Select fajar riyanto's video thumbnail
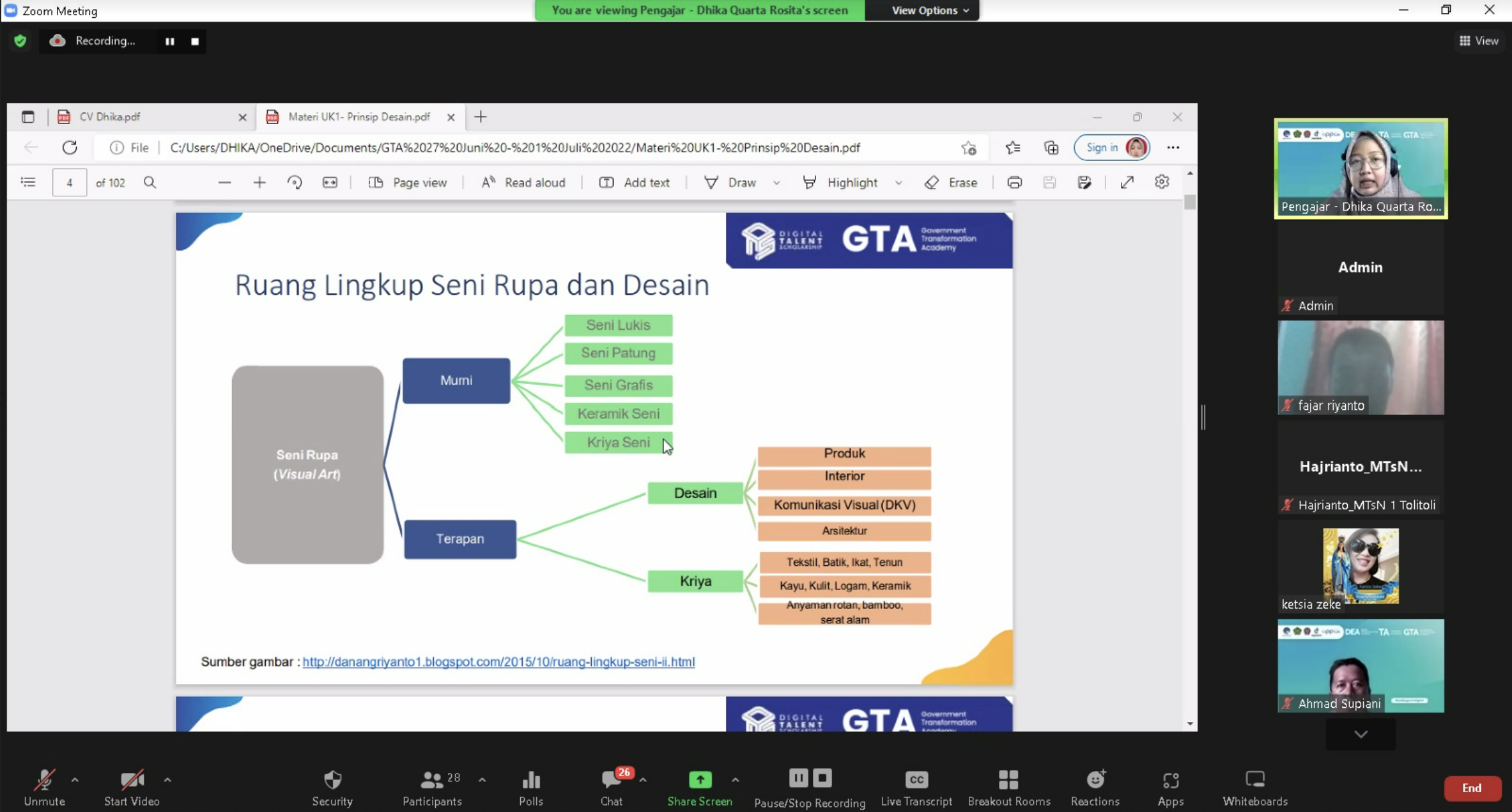 [1361, 367]
